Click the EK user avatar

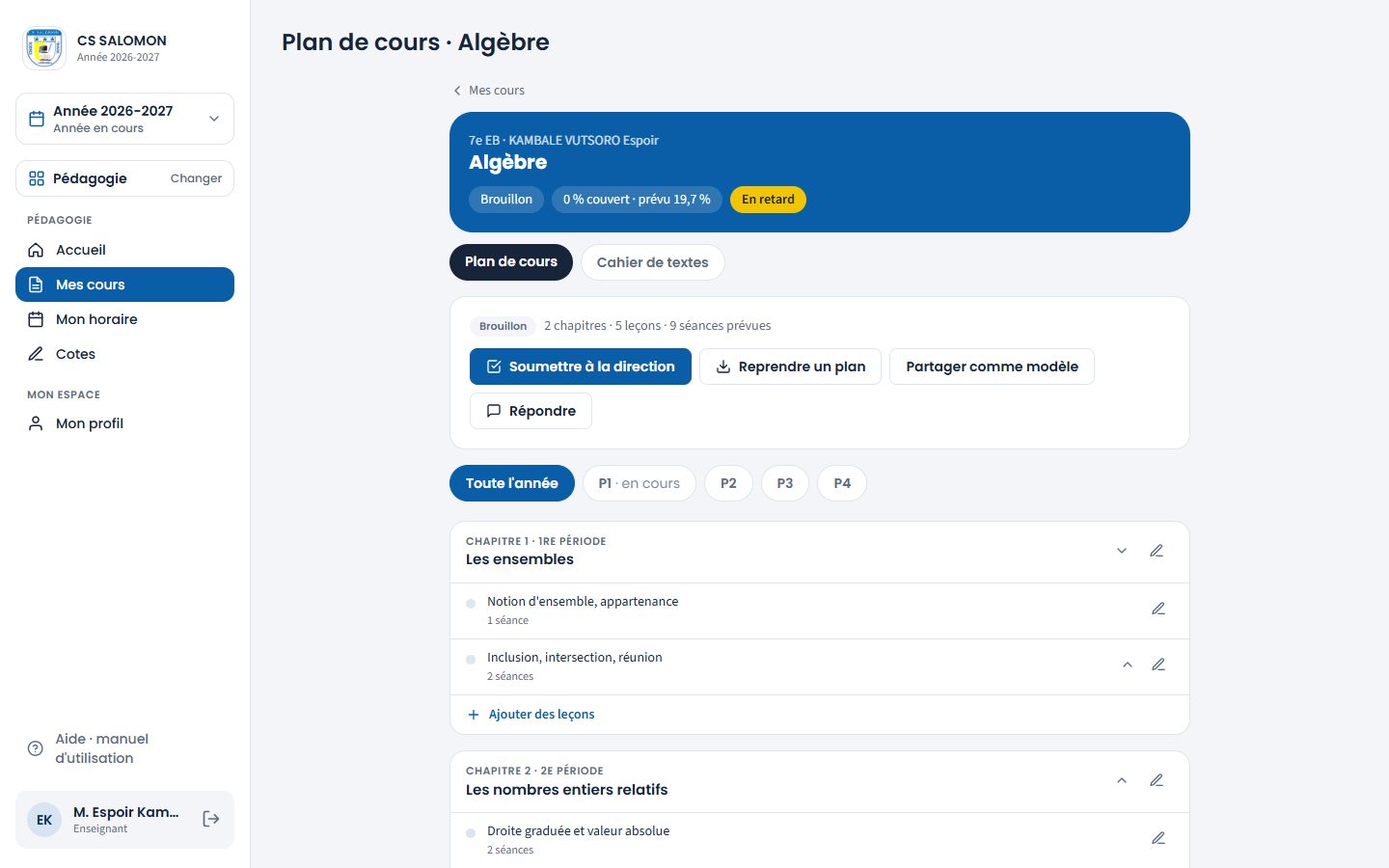(x=44, y=820)
